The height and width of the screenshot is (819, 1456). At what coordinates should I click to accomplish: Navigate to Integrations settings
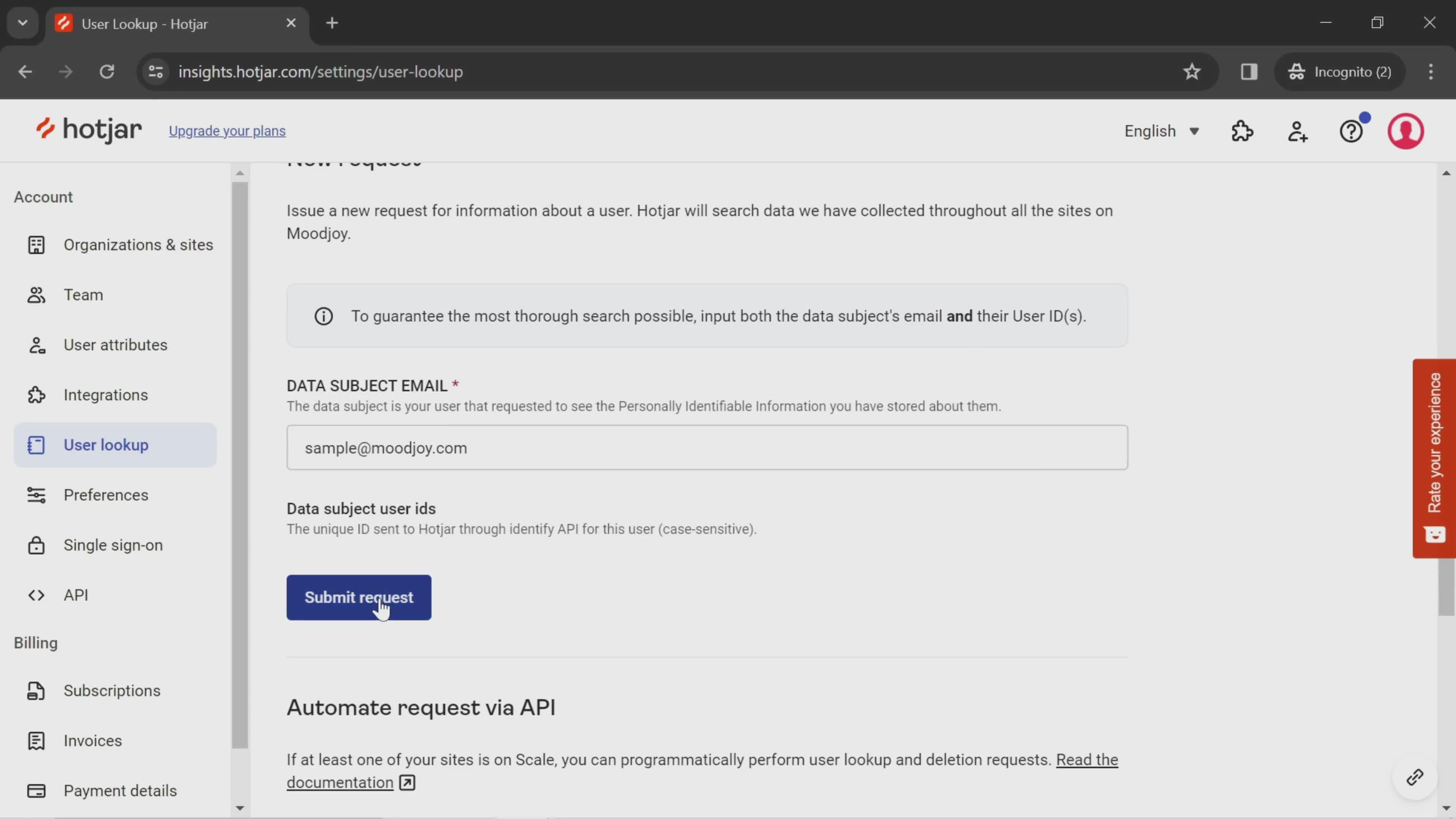tap(106, 394)
